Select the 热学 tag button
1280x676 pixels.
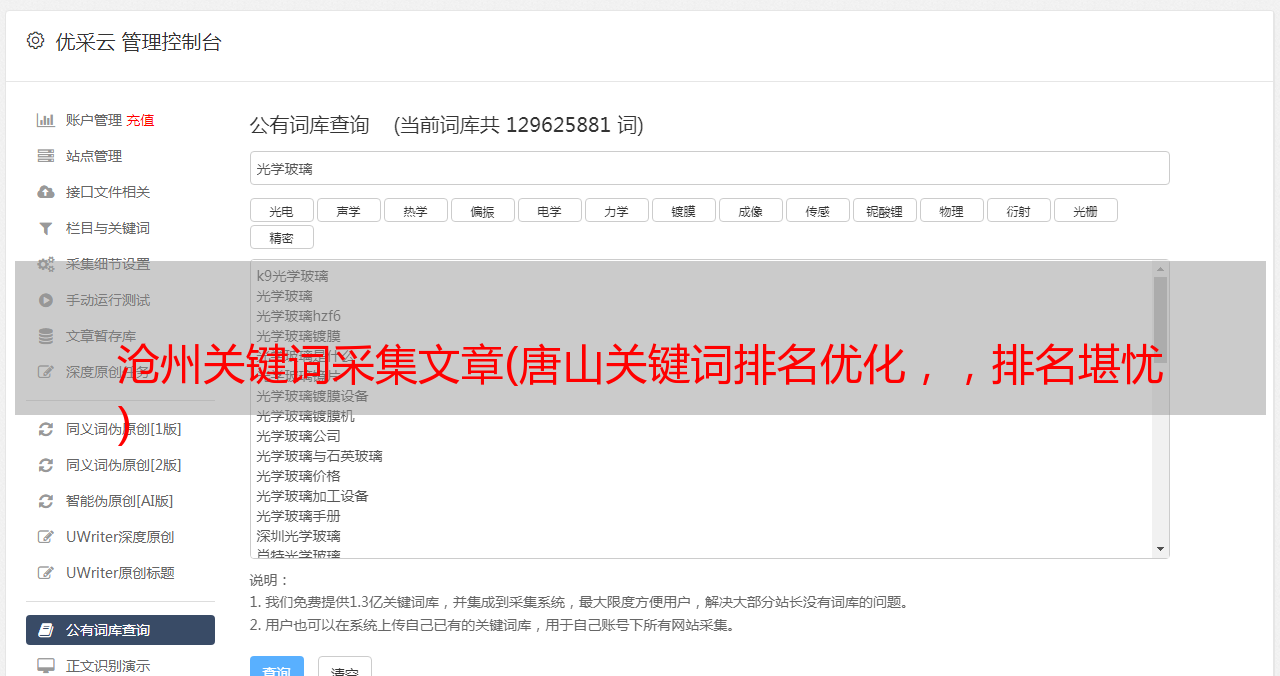click(x=415, y=210)
